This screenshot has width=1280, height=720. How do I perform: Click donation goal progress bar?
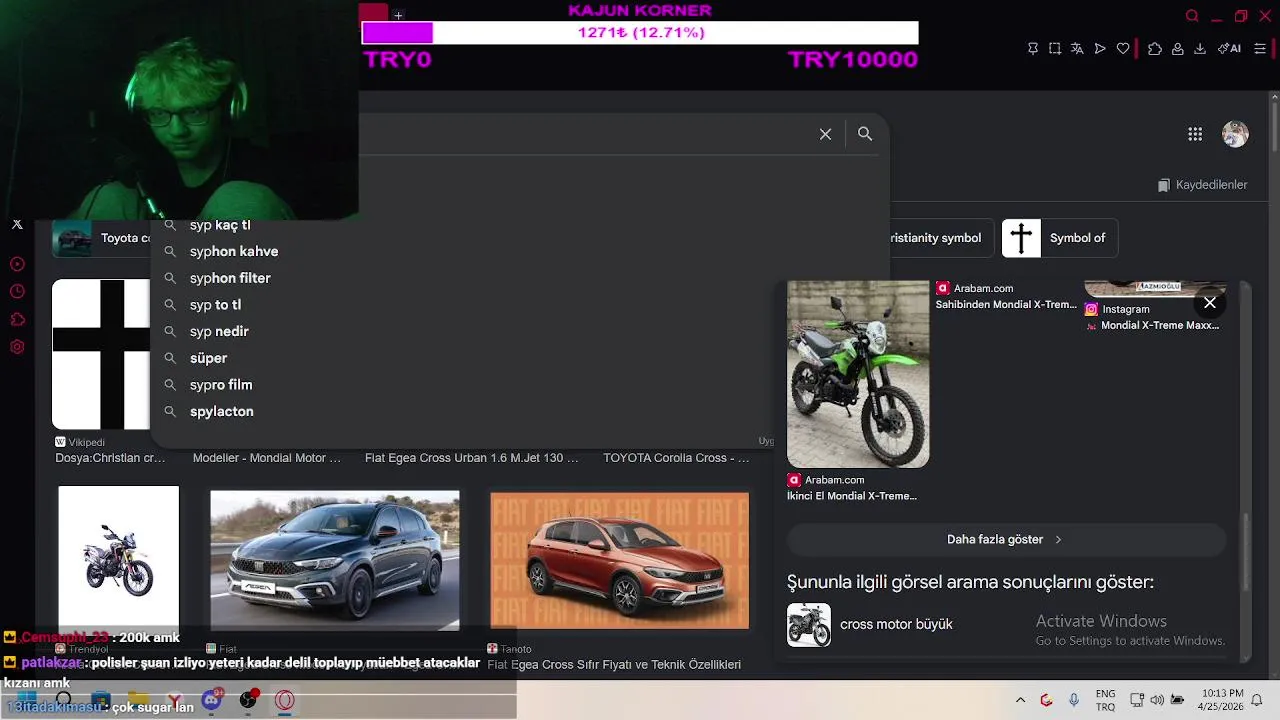tap(640, 33)
